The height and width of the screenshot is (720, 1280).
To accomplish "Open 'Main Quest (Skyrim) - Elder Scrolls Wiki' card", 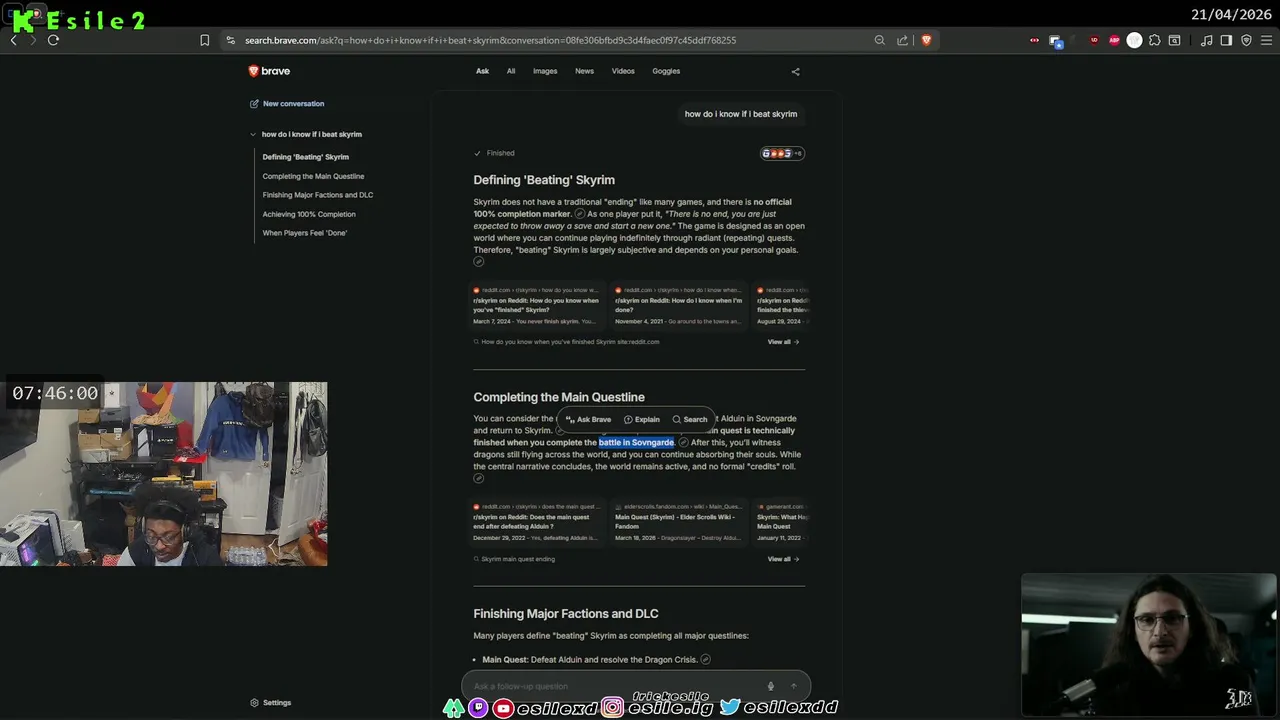I will pos(678,522).
